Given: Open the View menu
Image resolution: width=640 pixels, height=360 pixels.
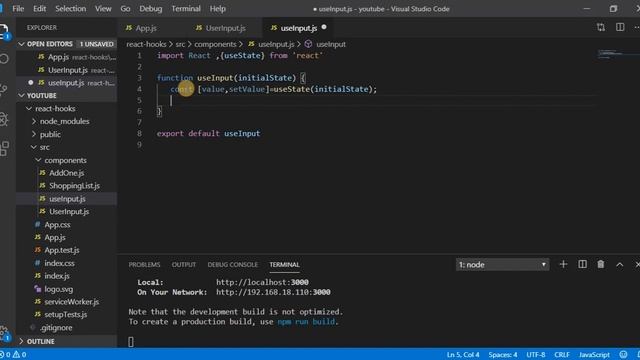Looking at the screenshot, I should coord(103,9).
